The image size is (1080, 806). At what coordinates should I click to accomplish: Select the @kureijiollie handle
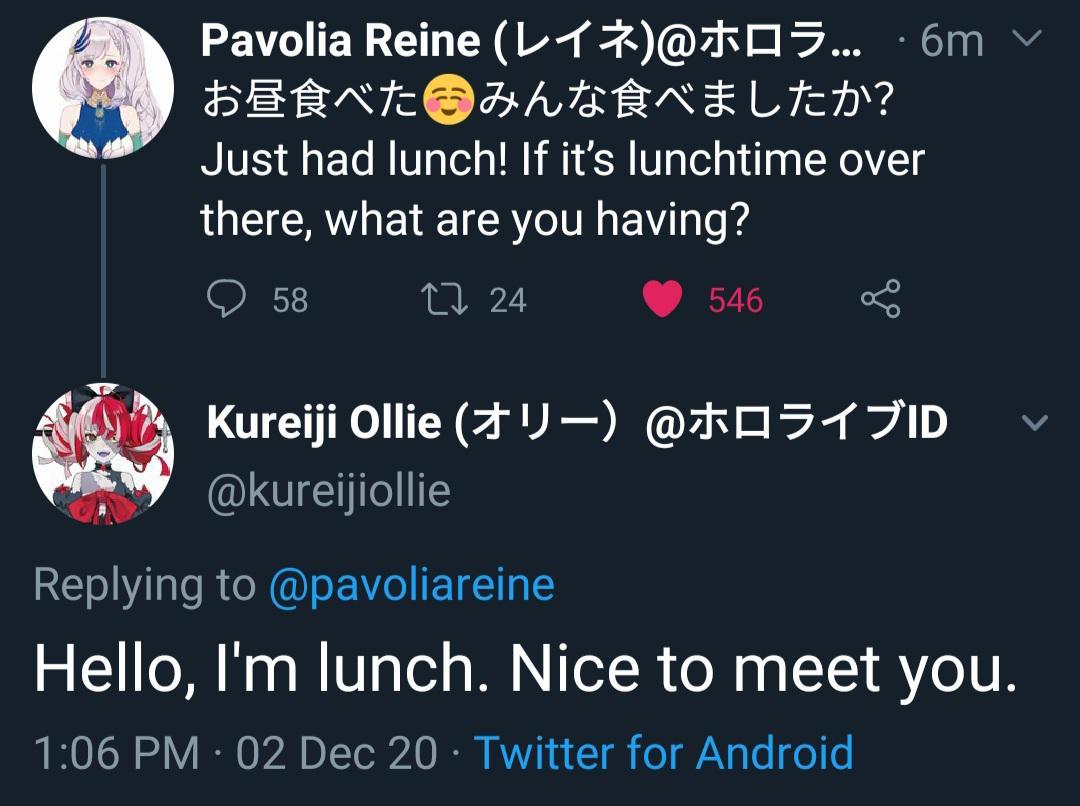(327, 490)
